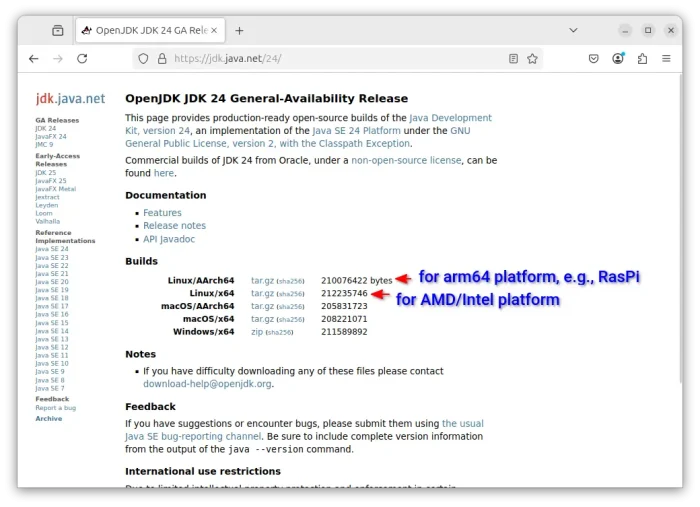
Task: Click the URL address field
Action: click(x=337, y=58)
